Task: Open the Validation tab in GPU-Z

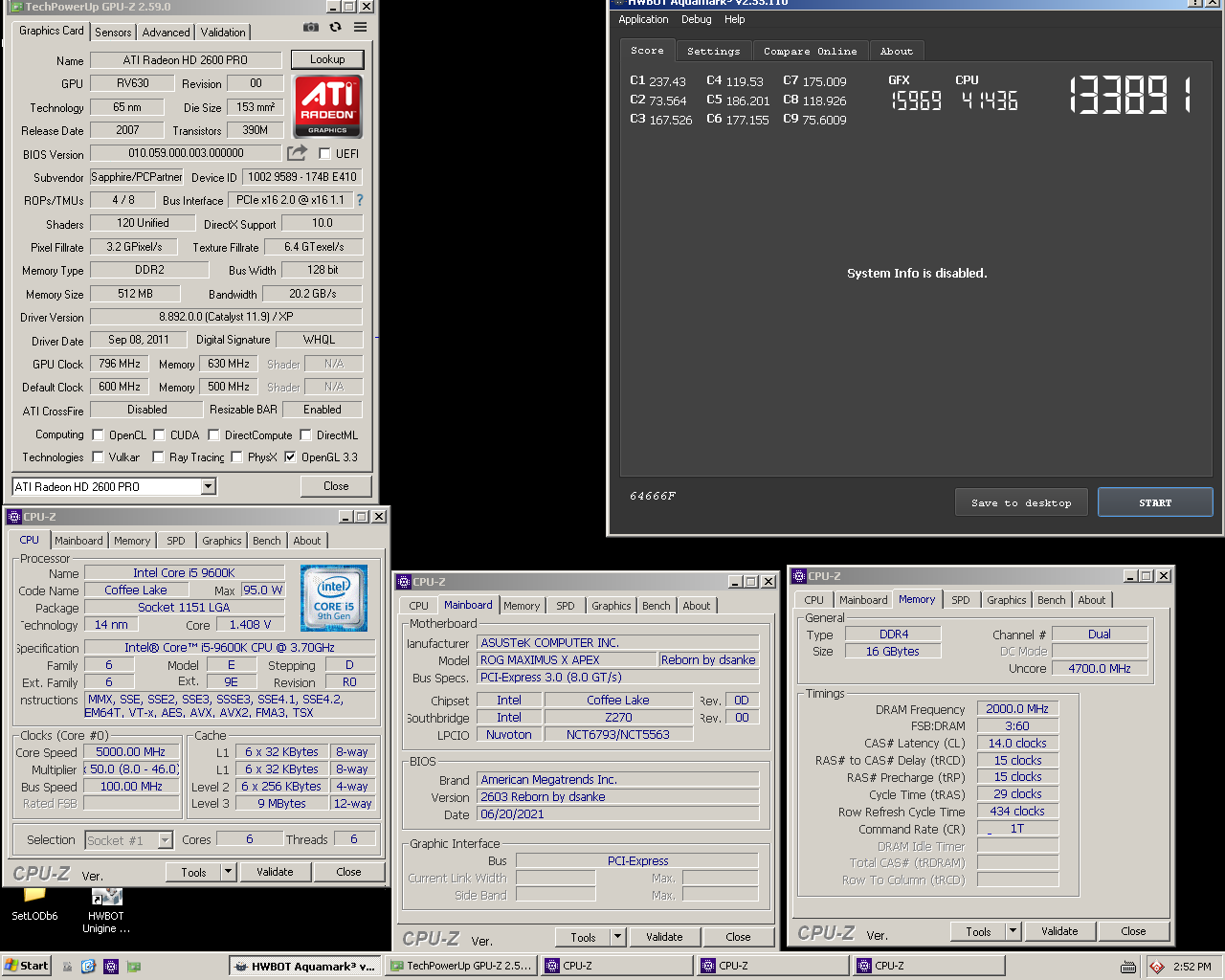Action: pos(223,33)
